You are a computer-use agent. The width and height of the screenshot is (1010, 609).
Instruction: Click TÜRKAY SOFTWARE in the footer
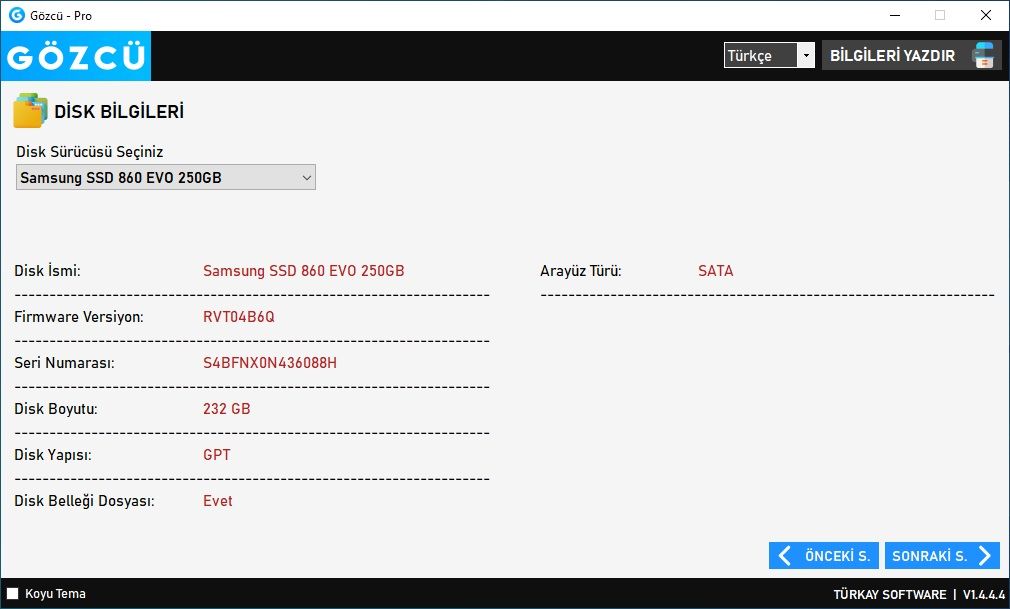click(890, 594)
